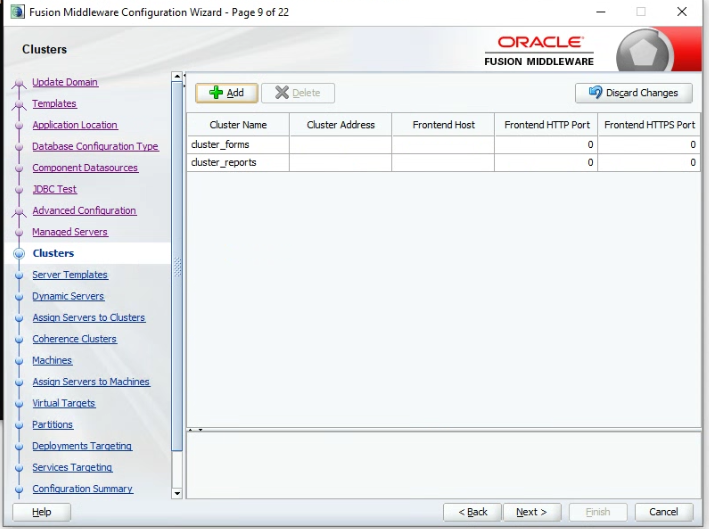Click Discard Changes button

633,93
